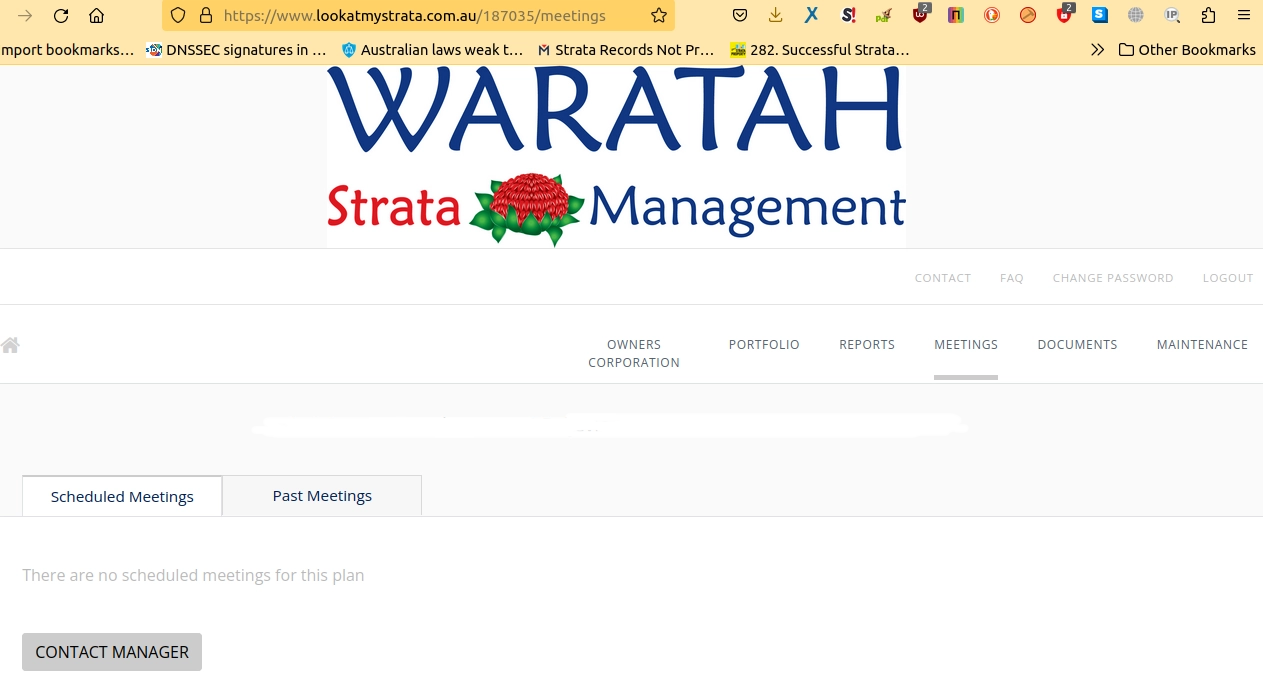Open Import bookmarks bookmark

[x=66, y=49]
